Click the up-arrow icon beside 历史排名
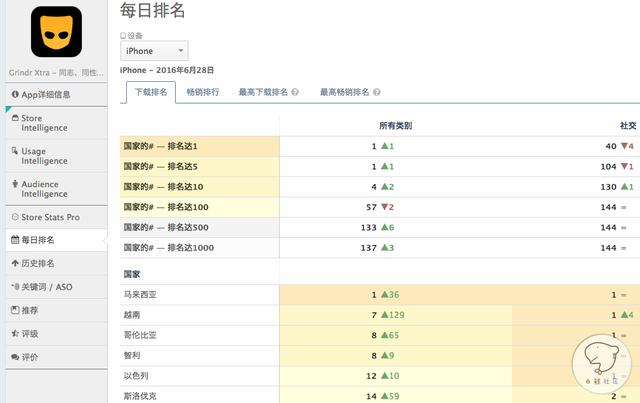This screenshot has width=640, height=403. [x=15, y=263]
